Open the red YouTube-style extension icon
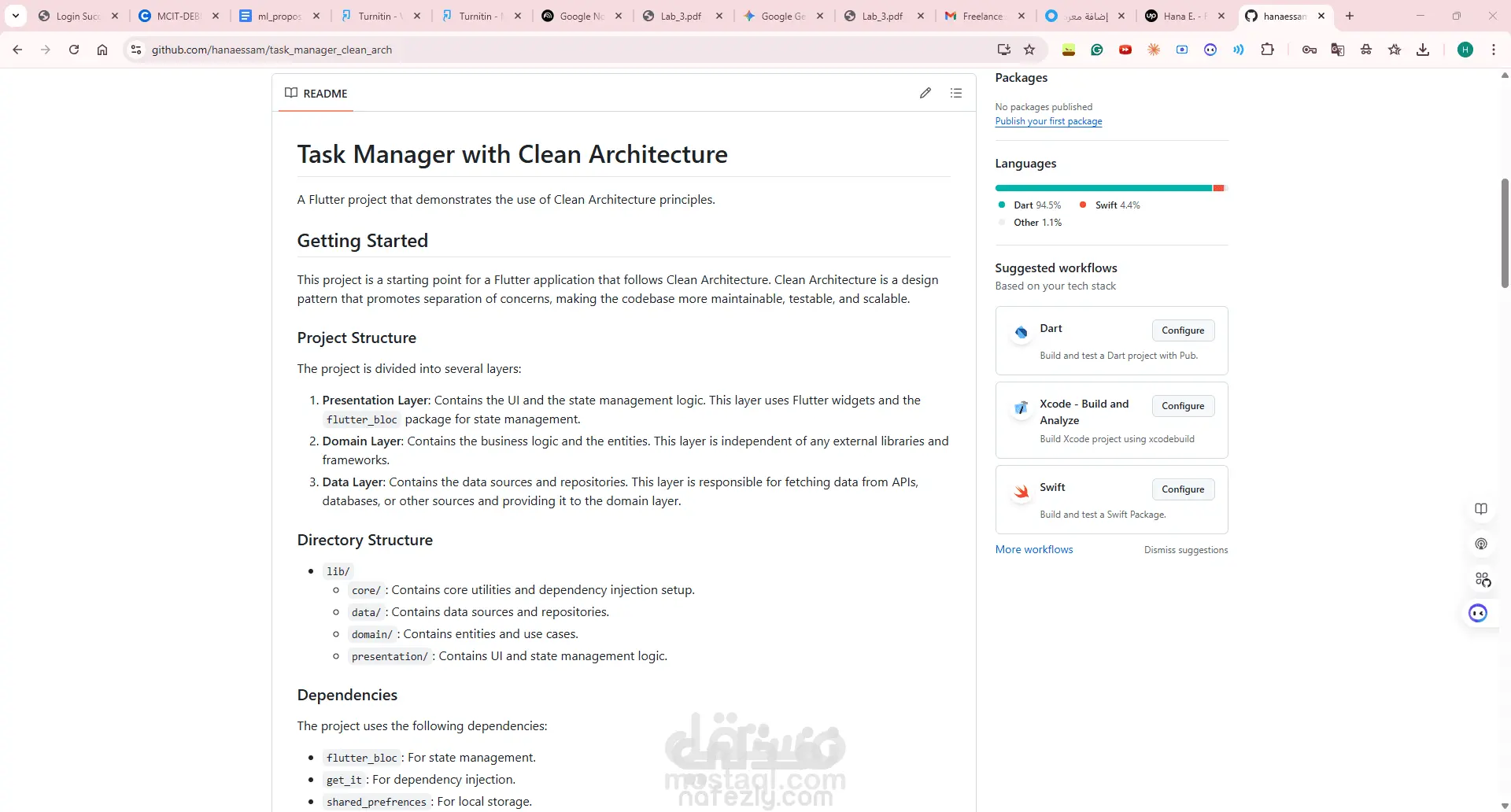The width and height of the screenshot is (1511, 812). point(1125,50)
